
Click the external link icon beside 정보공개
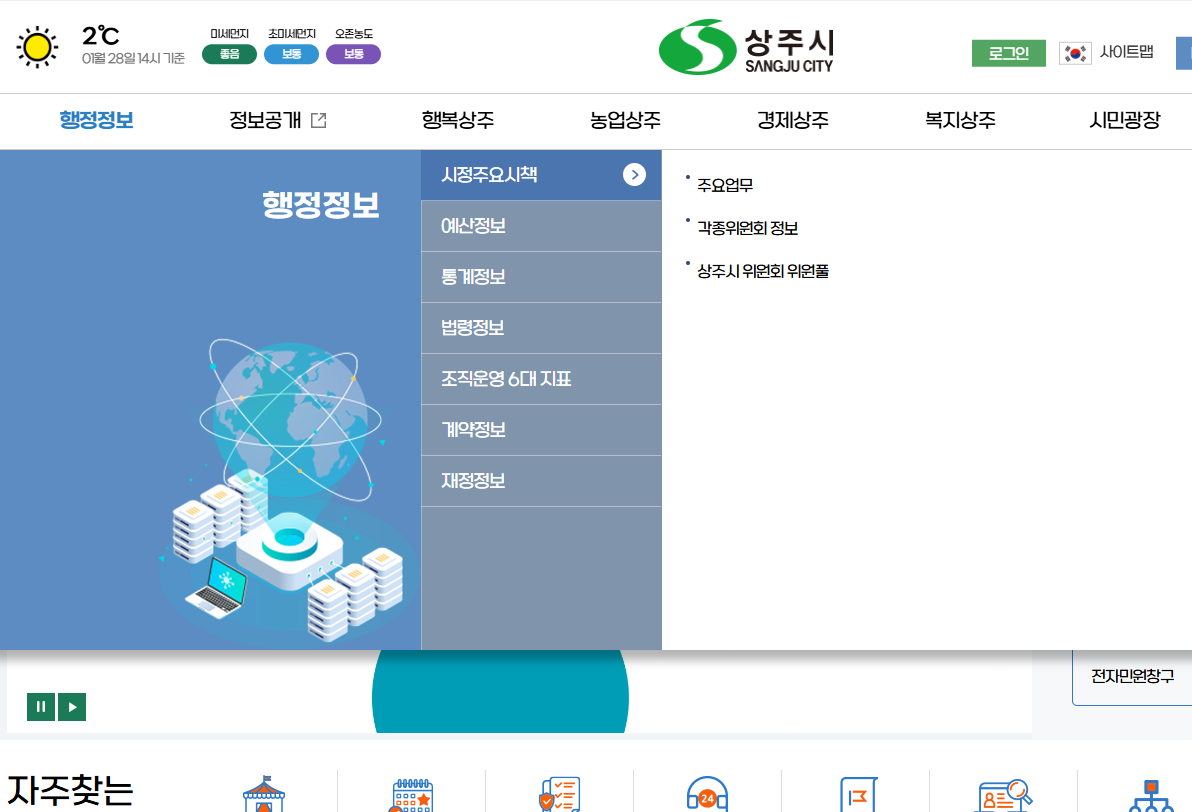[319, 120]
